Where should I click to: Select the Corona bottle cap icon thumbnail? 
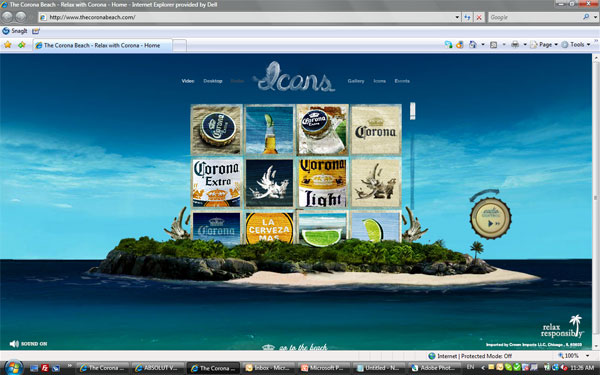click(217, 130)
